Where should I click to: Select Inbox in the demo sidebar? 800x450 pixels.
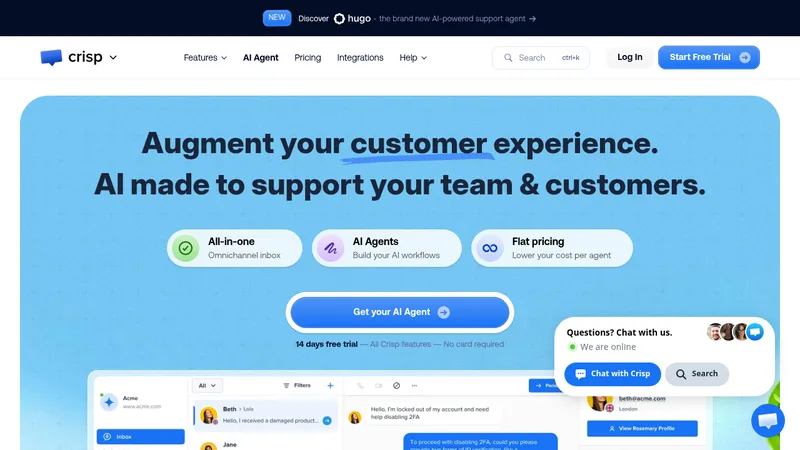point(140,437)
